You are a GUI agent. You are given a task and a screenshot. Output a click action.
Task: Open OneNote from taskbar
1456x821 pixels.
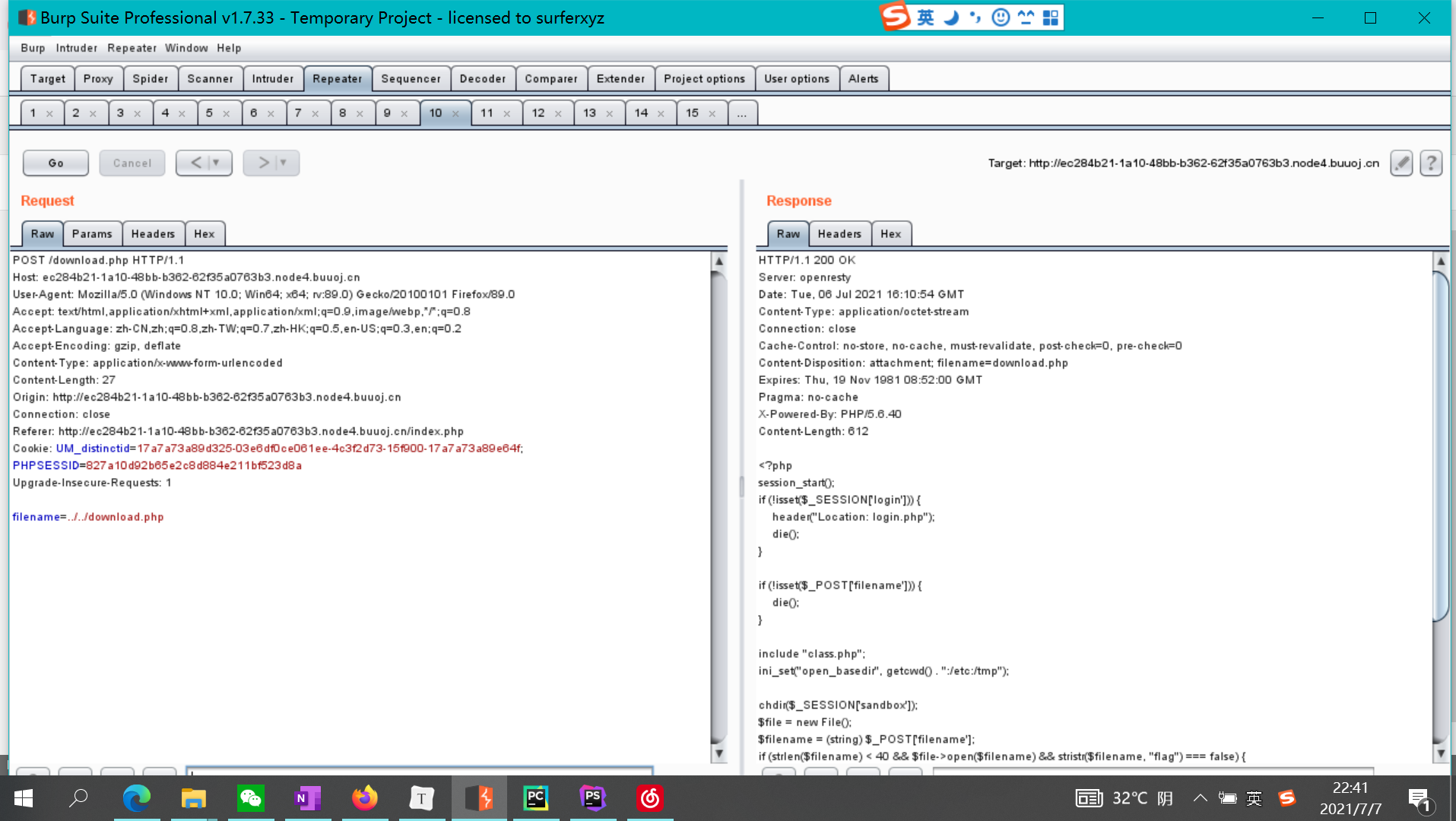coord(308,798)
